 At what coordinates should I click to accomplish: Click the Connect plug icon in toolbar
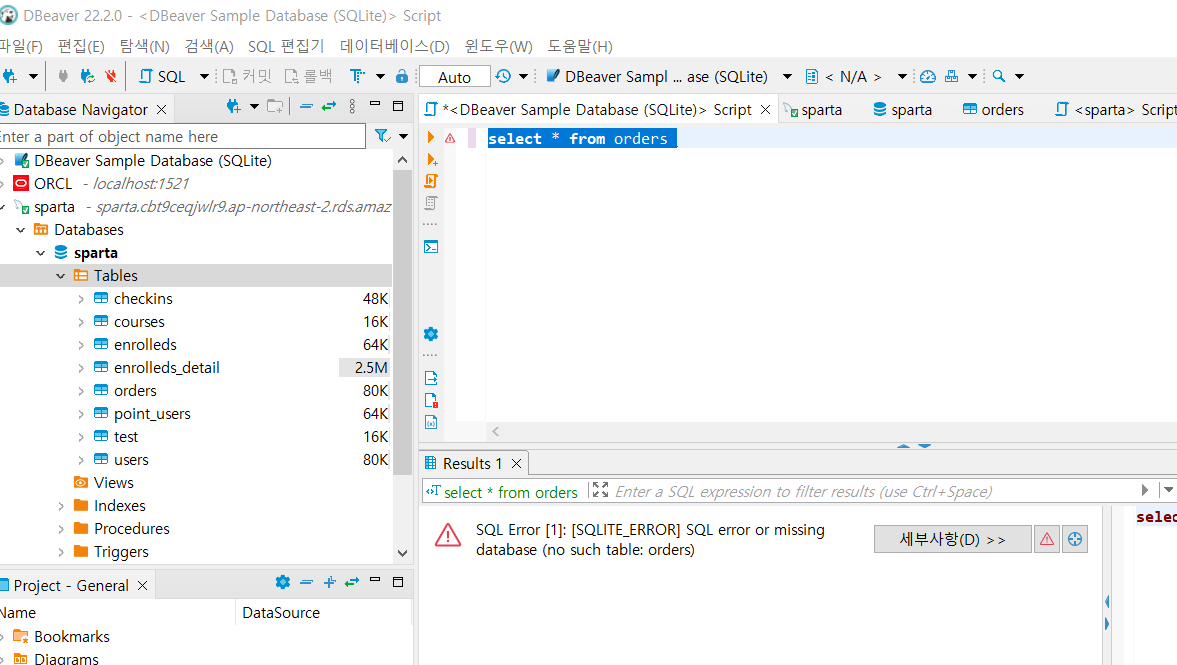point(63,76)
